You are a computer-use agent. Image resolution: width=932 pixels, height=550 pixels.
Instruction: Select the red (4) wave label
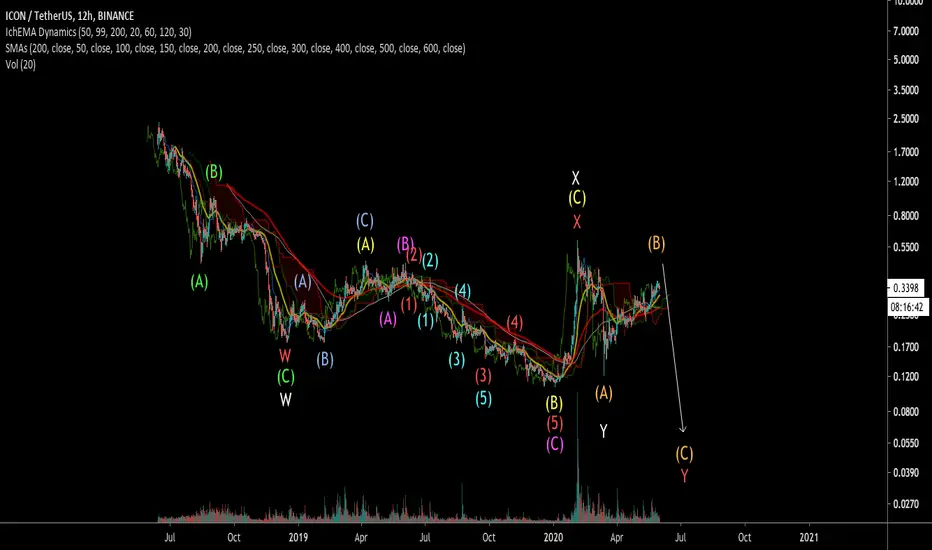click(515, 323)
